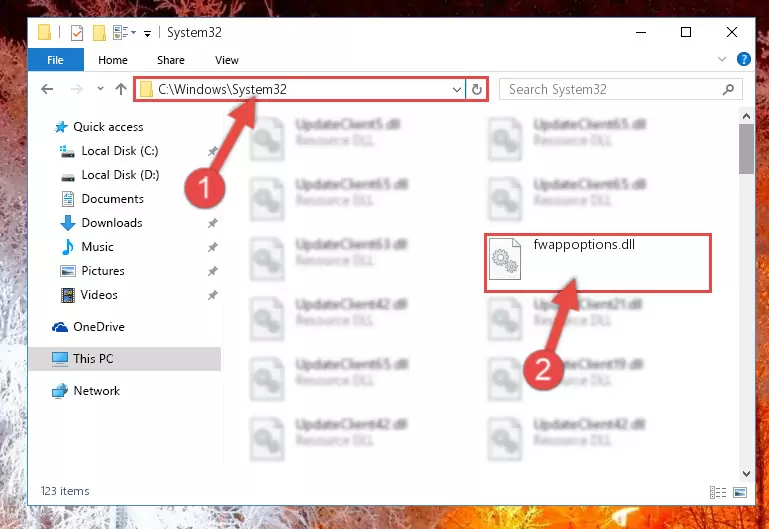
Task: Select OneDrive in navigation pane
Action: pos(88,327)
